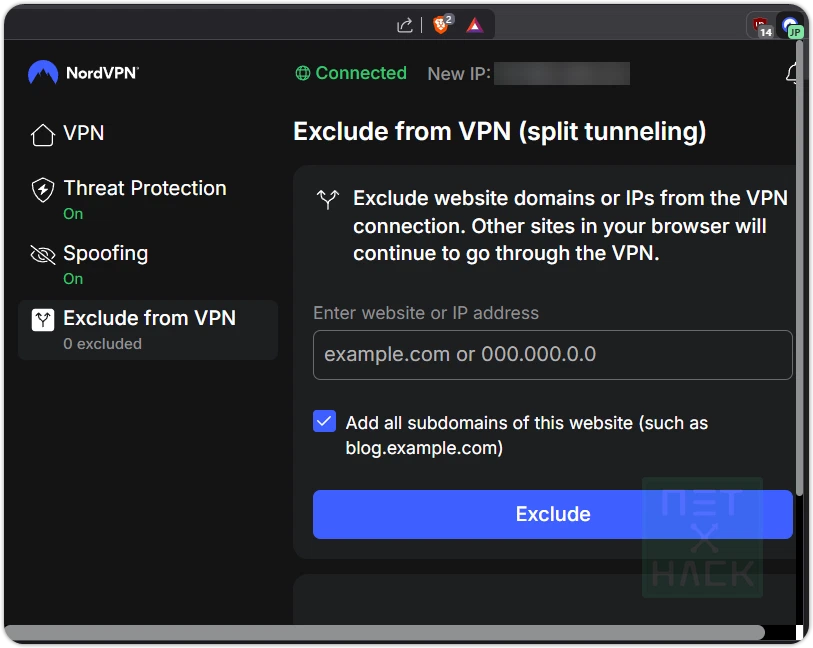Viewport: 813px width, 648px height.
Task: Click the globe icon next to Connected
Action: [x=302, y=73]
